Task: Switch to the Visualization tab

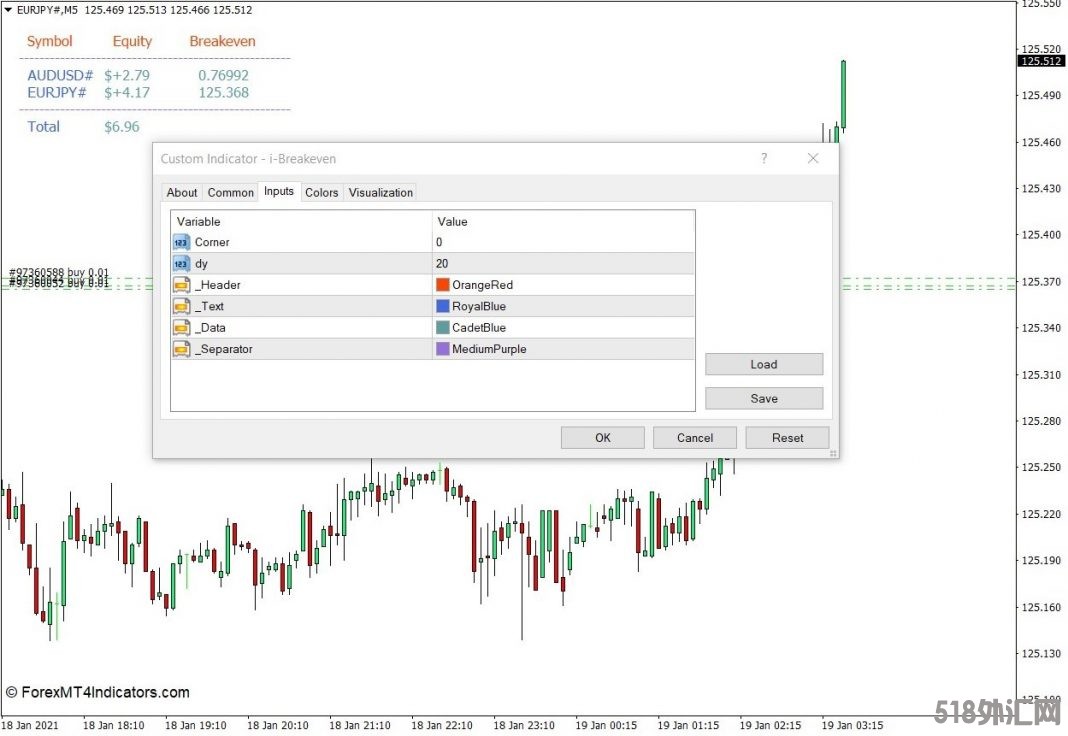Action: (x=380, y=193)
